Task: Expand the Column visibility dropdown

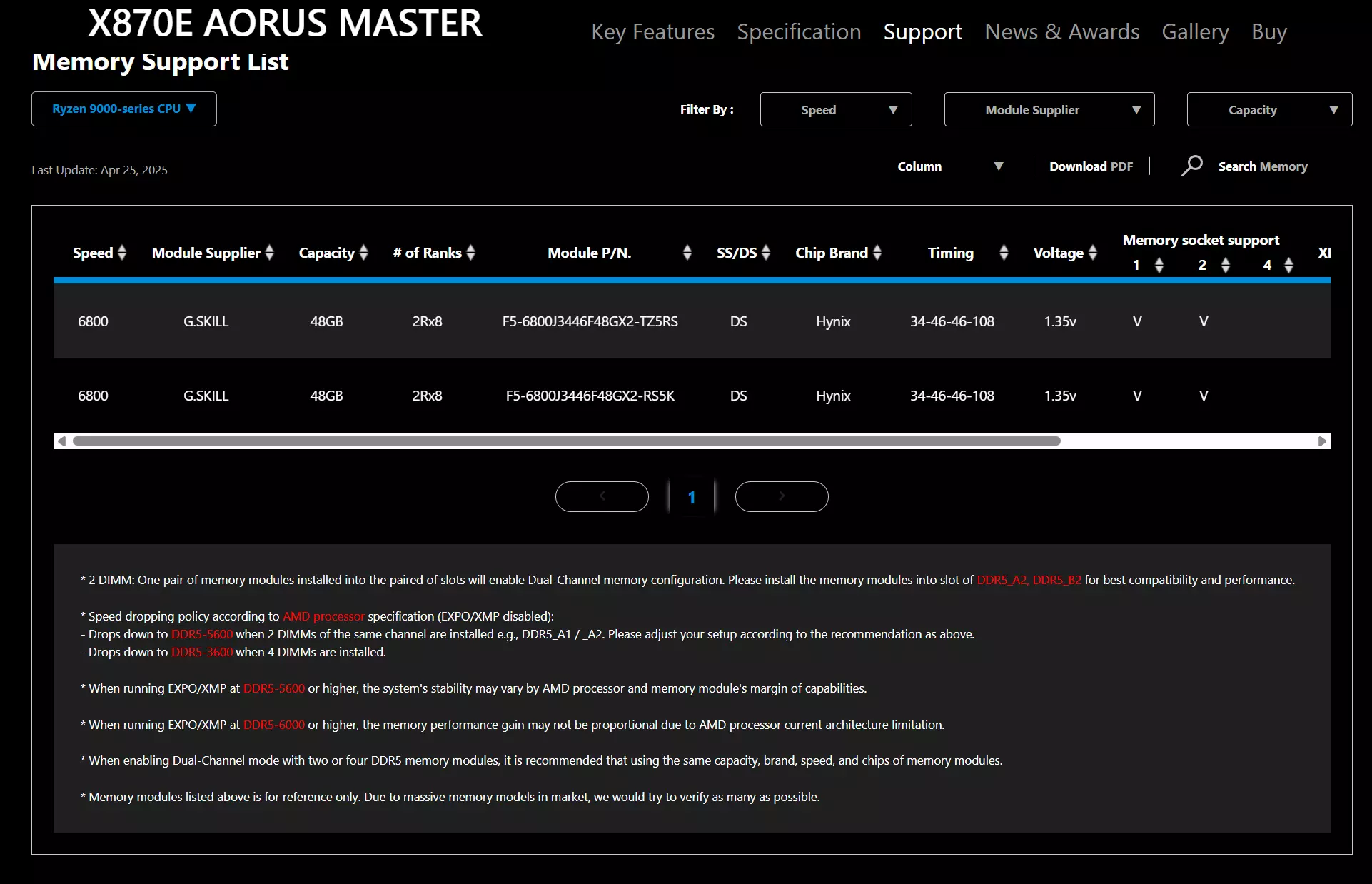Action: tap(950, 166)
